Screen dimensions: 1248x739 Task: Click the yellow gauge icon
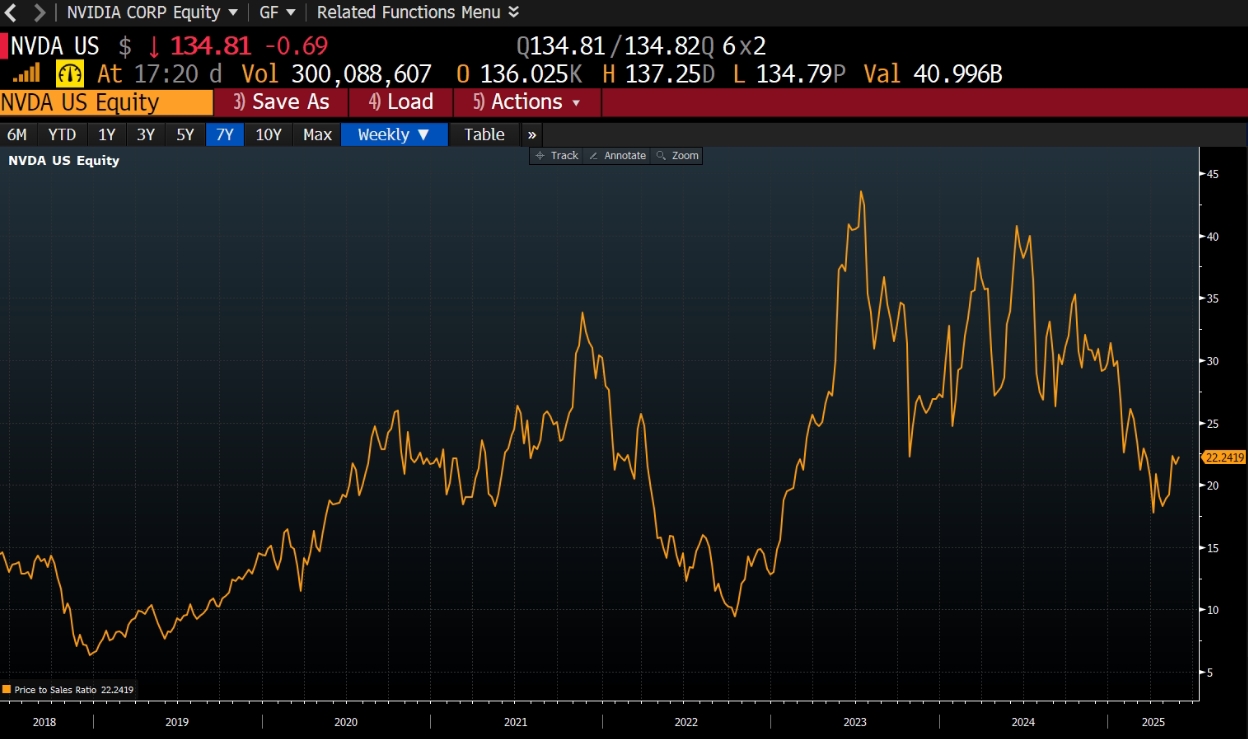click(x=70, y=73)
